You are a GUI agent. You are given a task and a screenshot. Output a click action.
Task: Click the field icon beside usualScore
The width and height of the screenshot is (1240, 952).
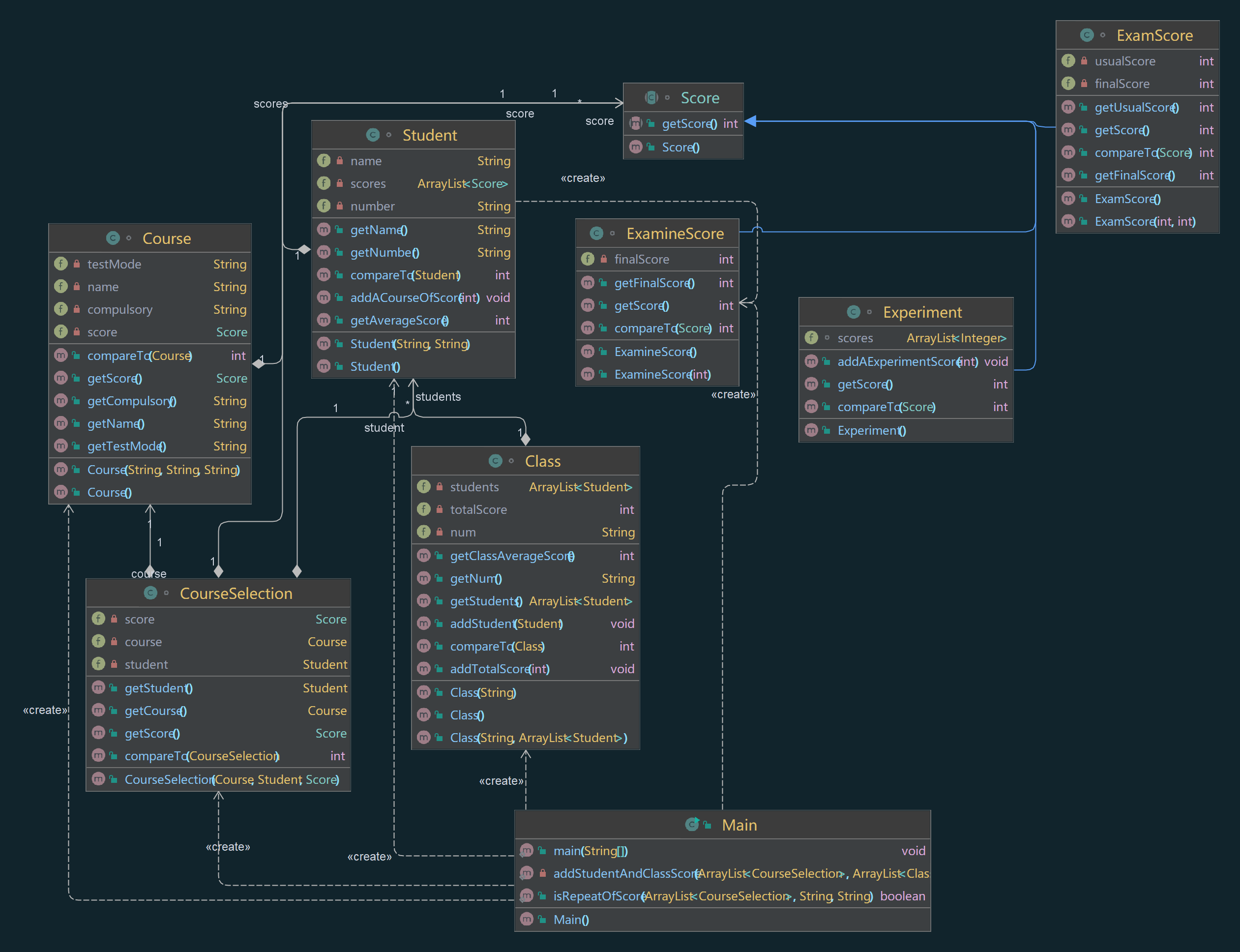1068,60
